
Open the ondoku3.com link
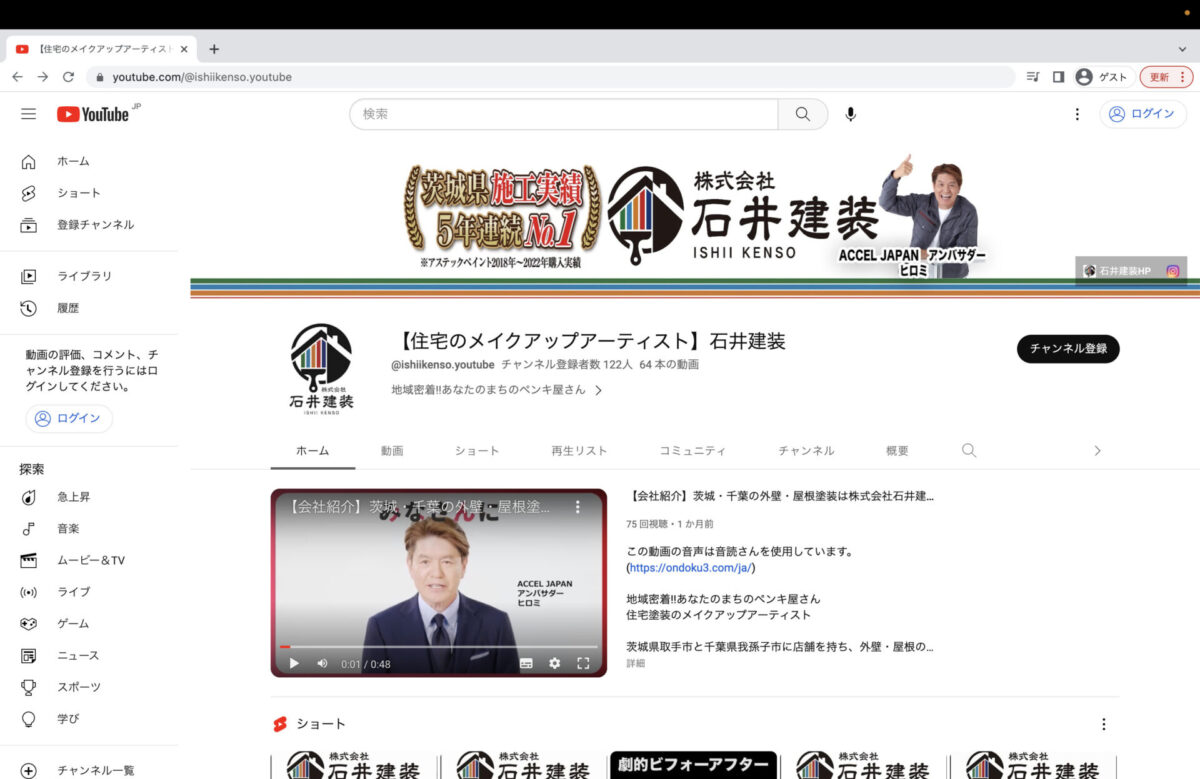(691, 568)
